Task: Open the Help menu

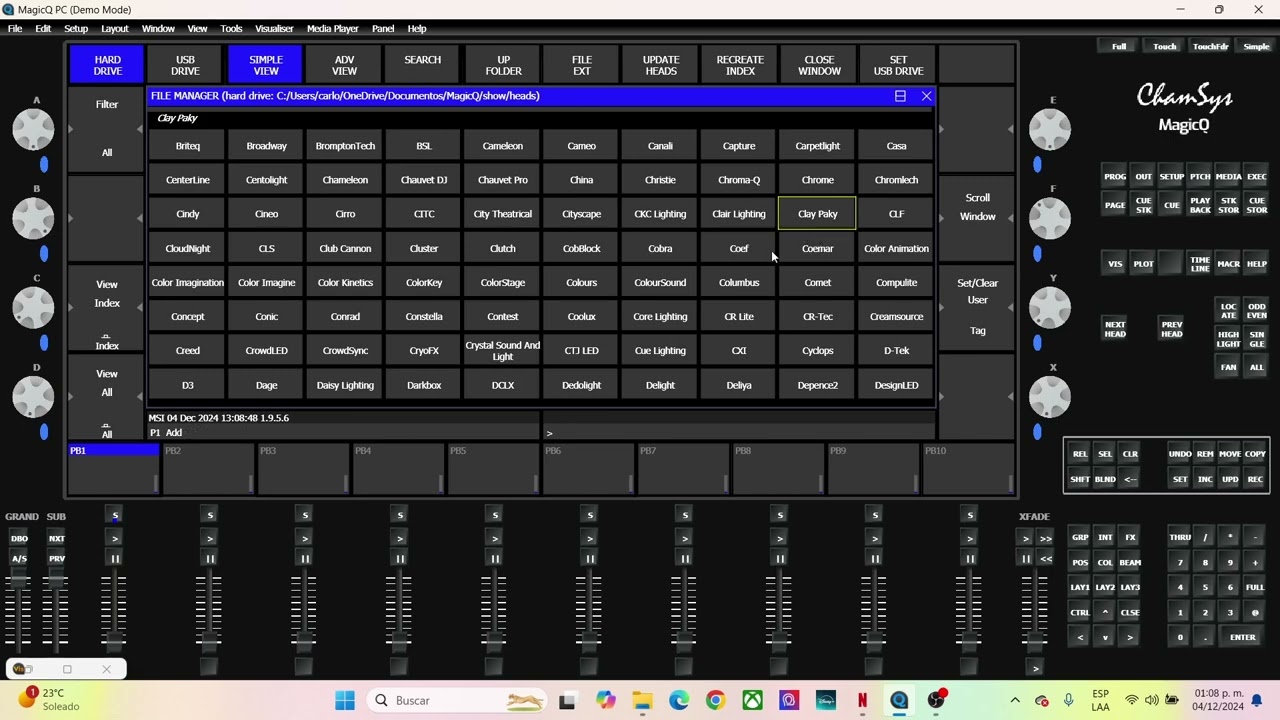Action: point(417,28)
